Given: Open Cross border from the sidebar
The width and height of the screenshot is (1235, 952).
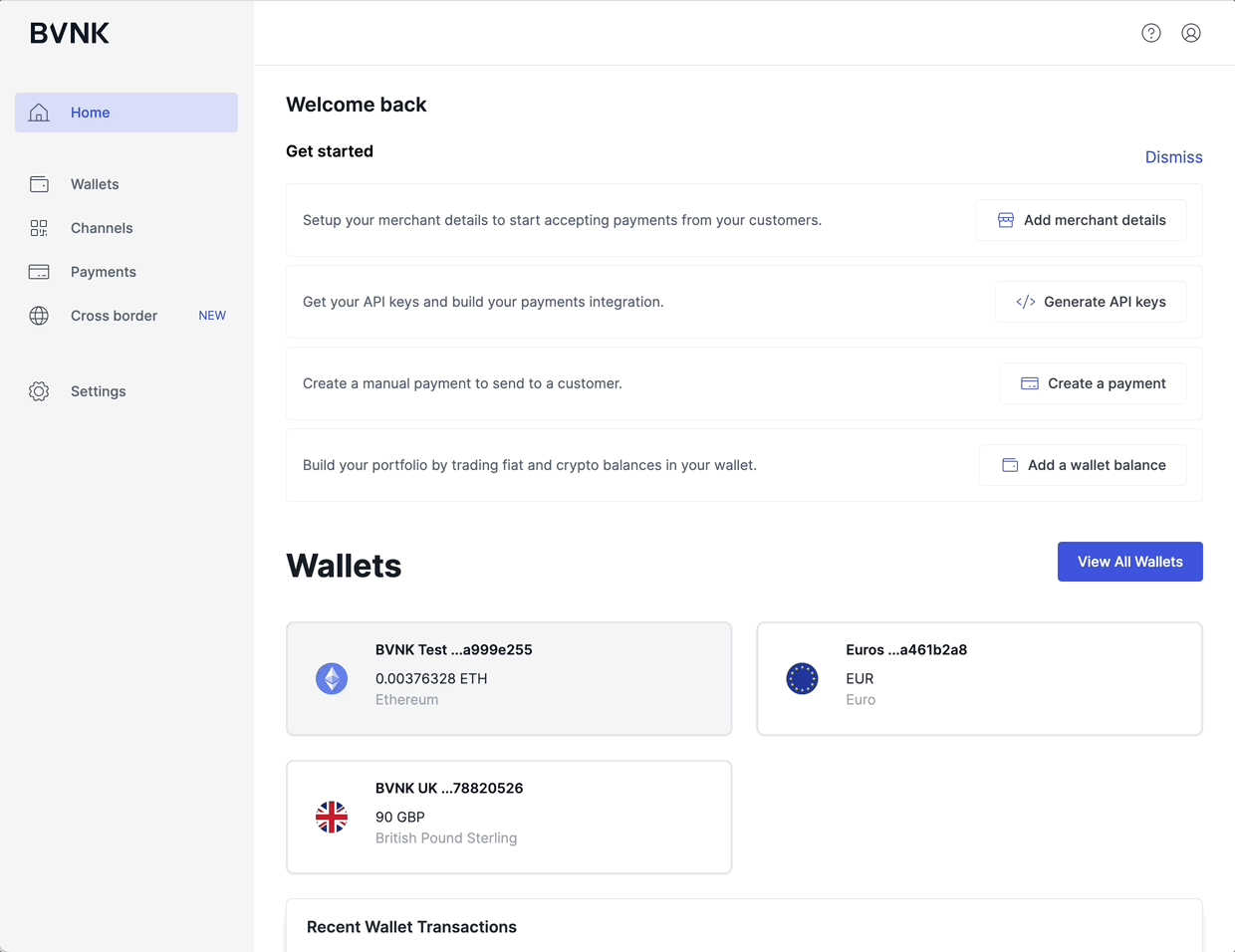Looking at the screenshot, I should pos(126,316).
